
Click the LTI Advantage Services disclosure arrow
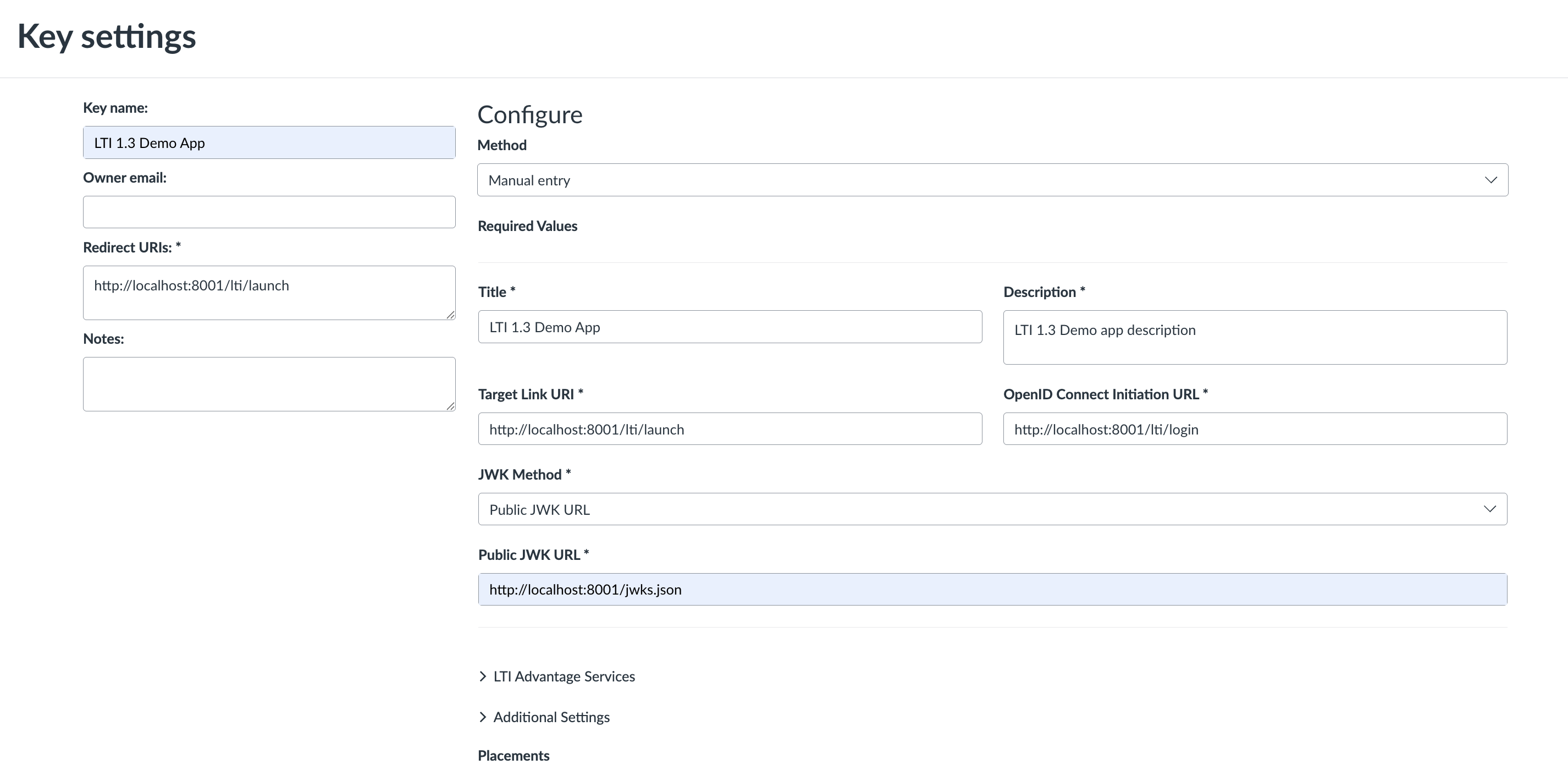[482, 676]
